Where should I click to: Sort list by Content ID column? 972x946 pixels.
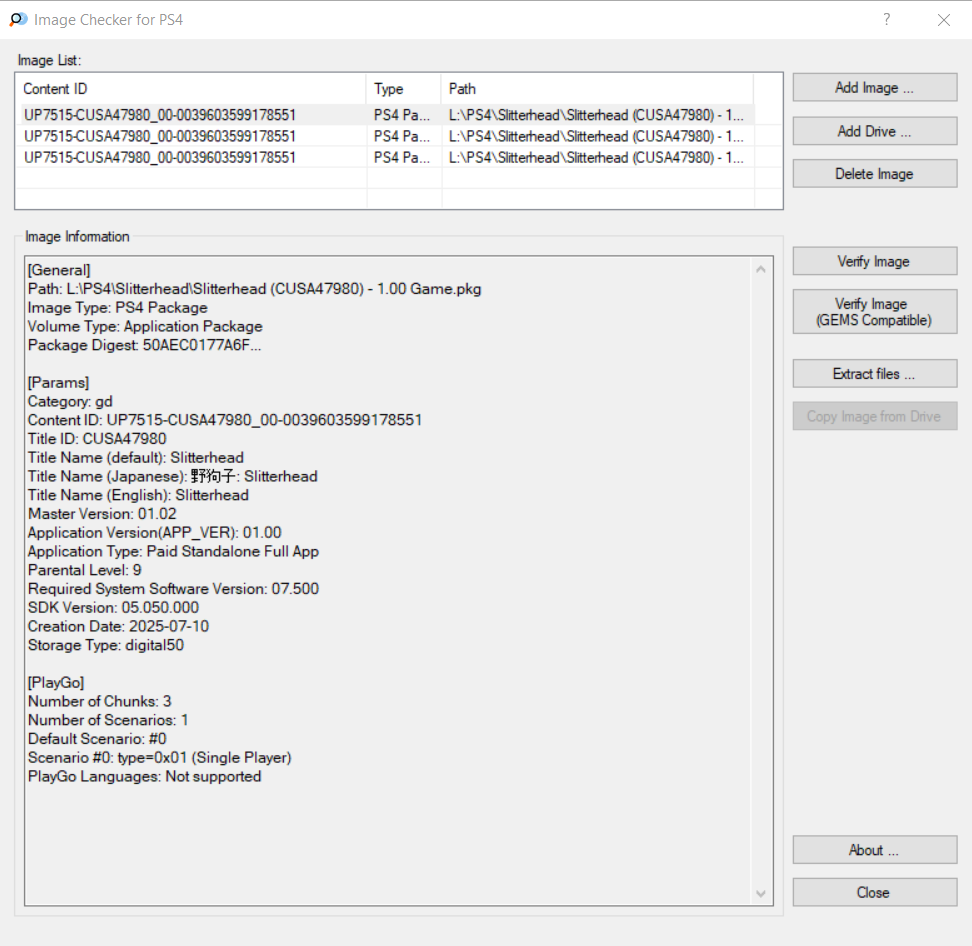(x=192, y=89)
